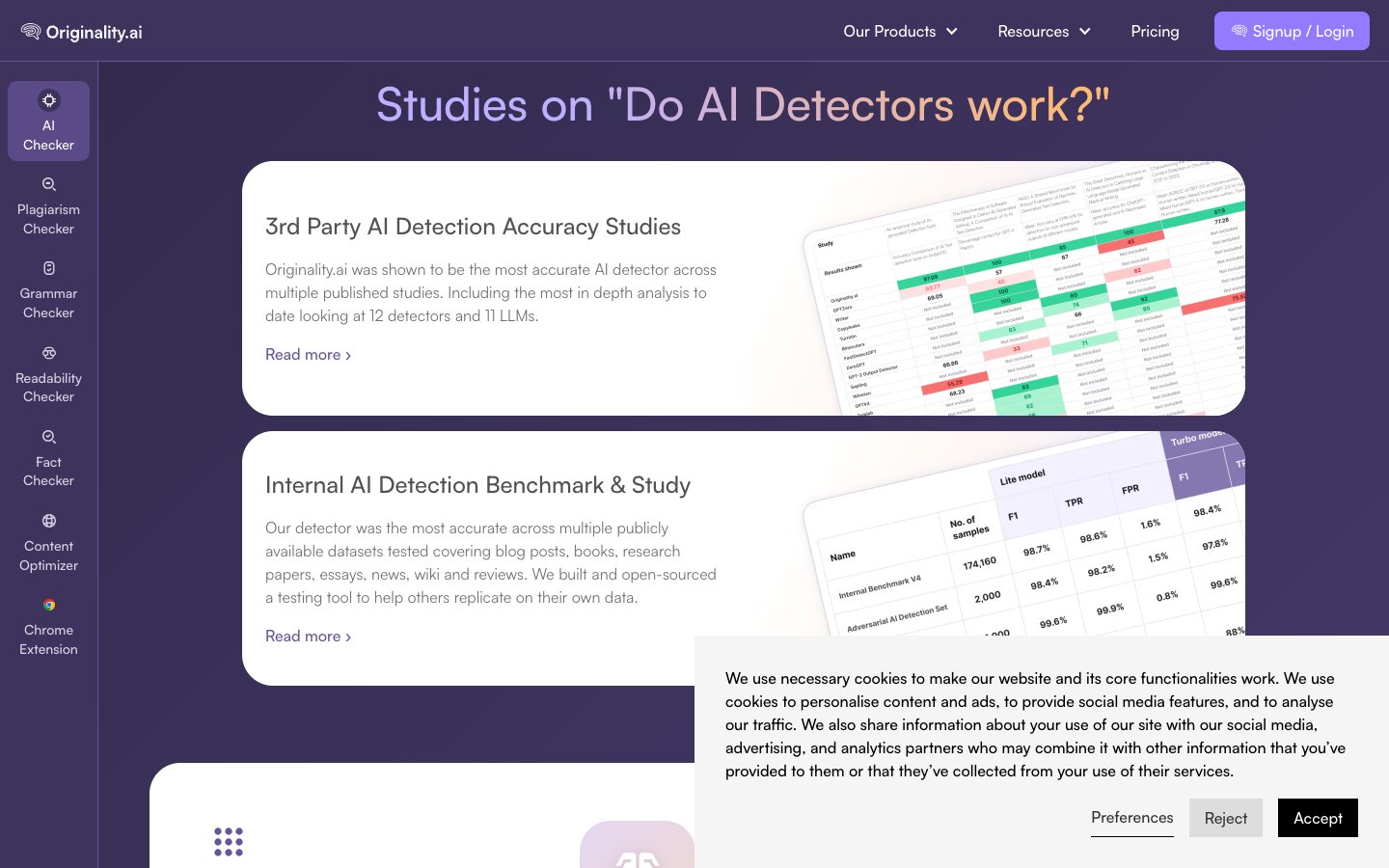
Task: Accept the cookies
Action: pyautogui.click(x=1317, y=818)
